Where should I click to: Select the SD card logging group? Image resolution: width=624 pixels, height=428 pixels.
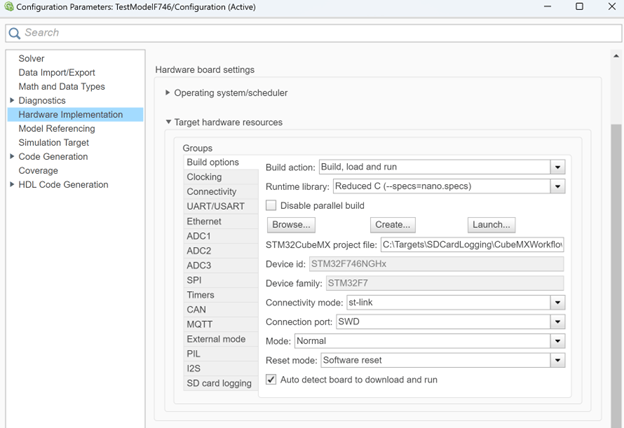(x=221, y=383)
